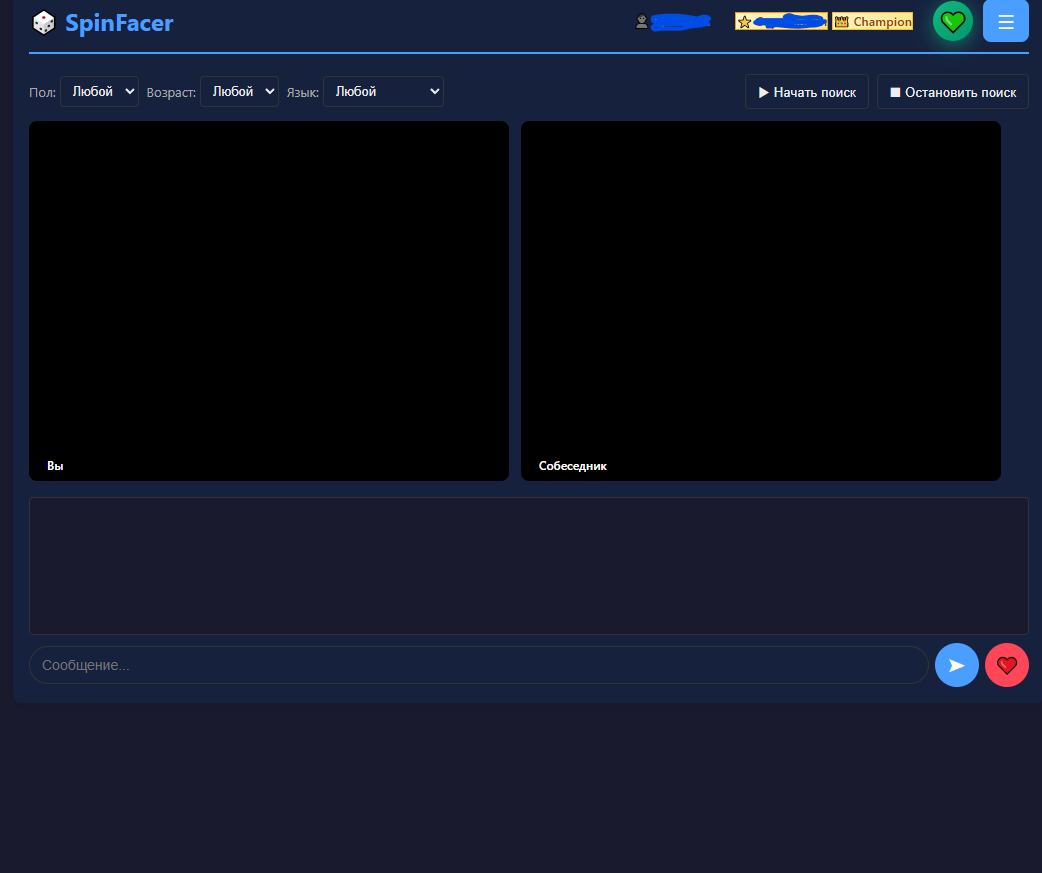This screenshot has width=1042, height=873.
Task: Stop searching with the Остановить поиск button
Action: pos(952,91)
